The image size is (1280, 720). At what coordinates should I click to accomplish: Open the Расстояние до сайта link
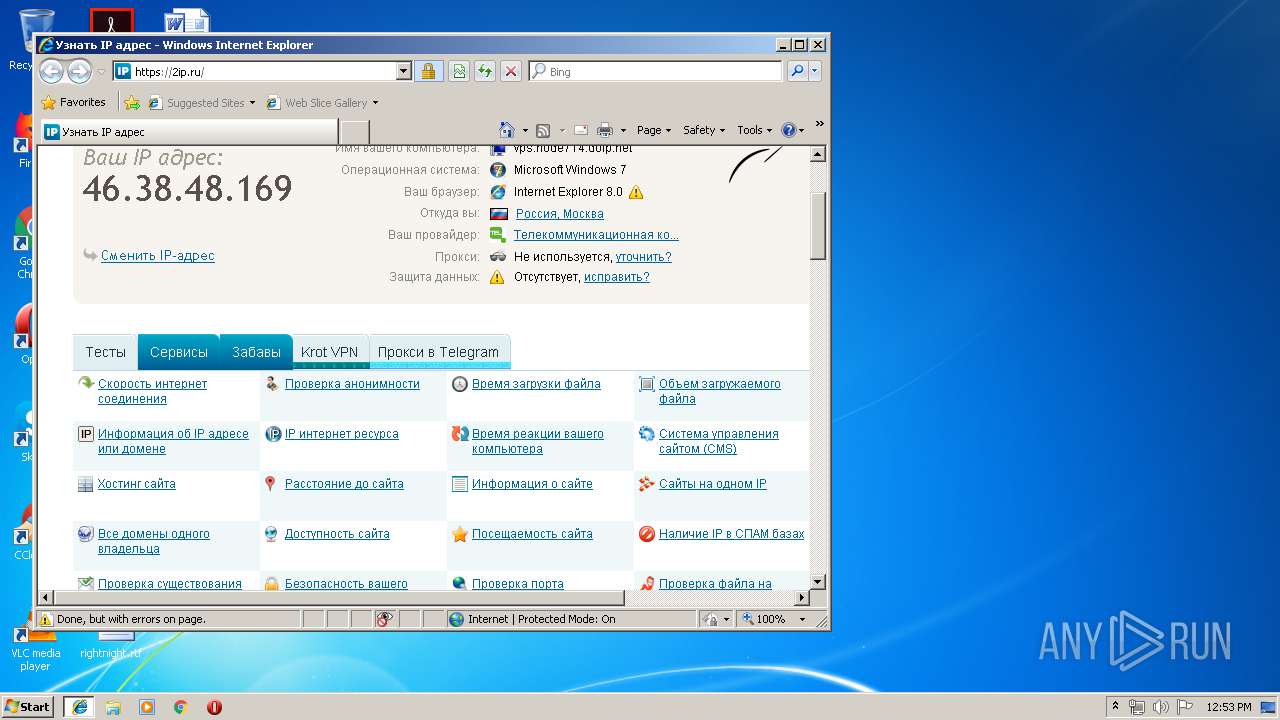344,484
